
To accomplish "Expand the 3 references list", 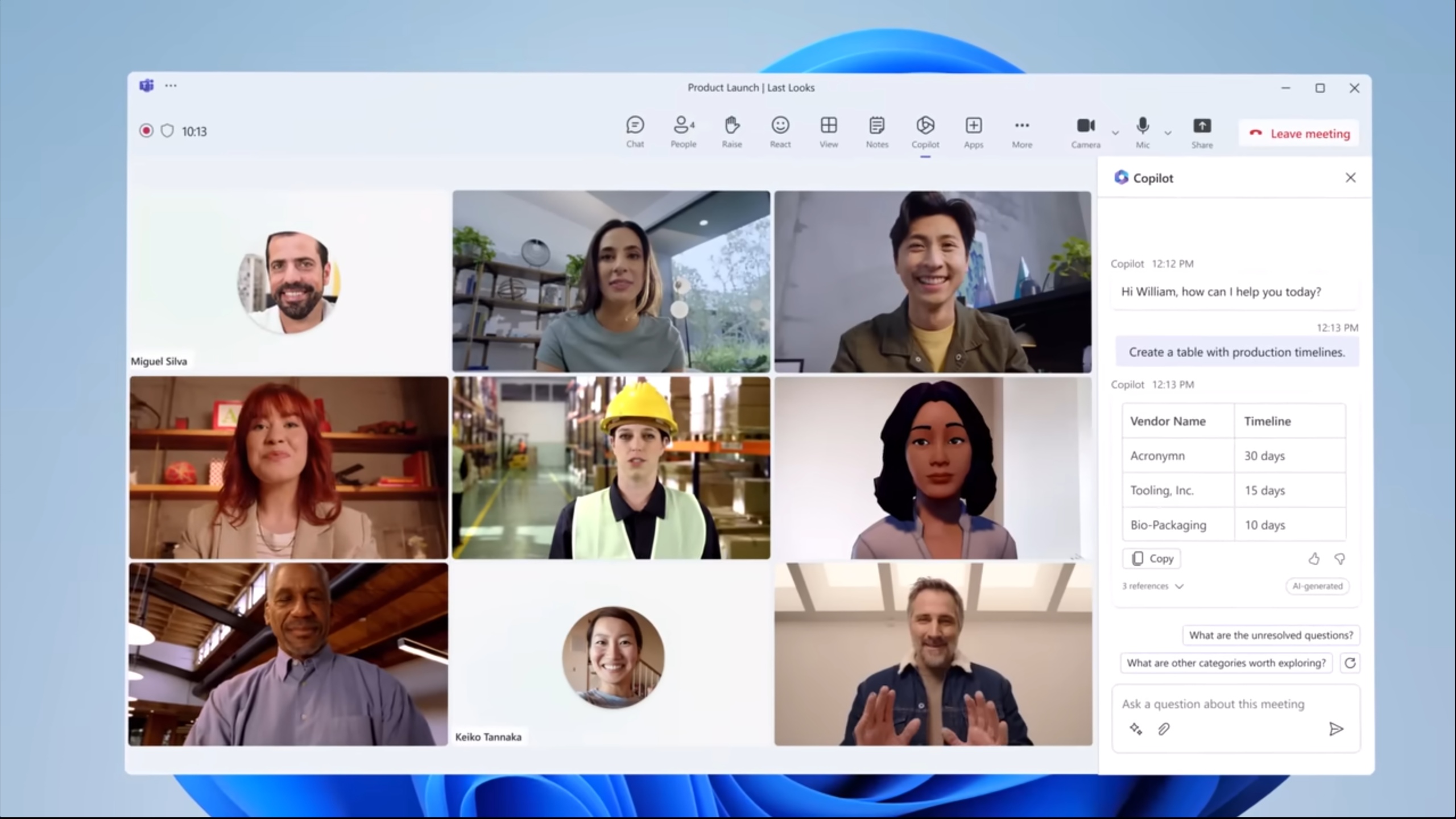I will click(1152, 586).
